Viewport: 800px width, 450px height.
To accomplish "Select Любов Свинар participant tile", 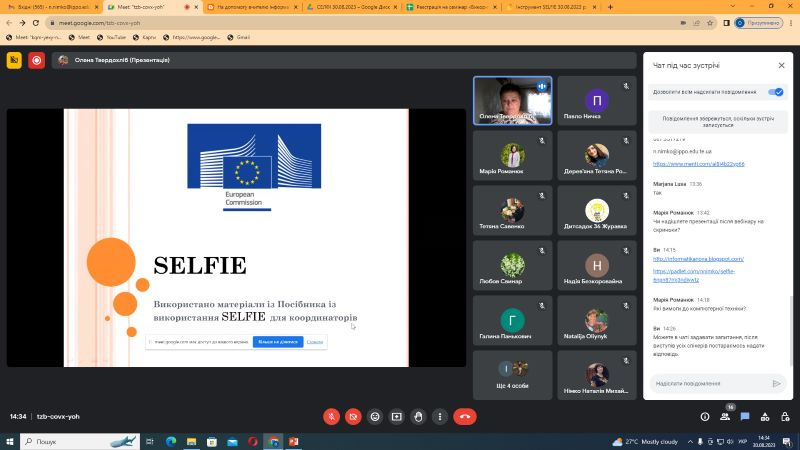I will (x=512, y=266).
